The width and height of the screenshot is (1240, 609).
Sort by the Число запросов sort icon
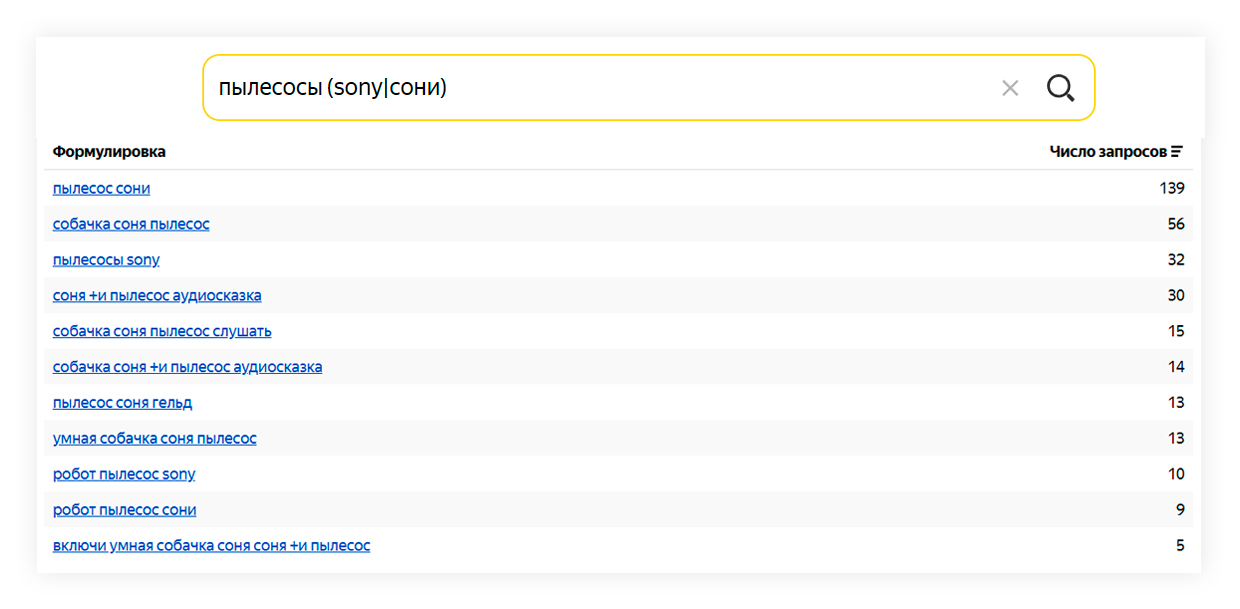click(1177, 152)
